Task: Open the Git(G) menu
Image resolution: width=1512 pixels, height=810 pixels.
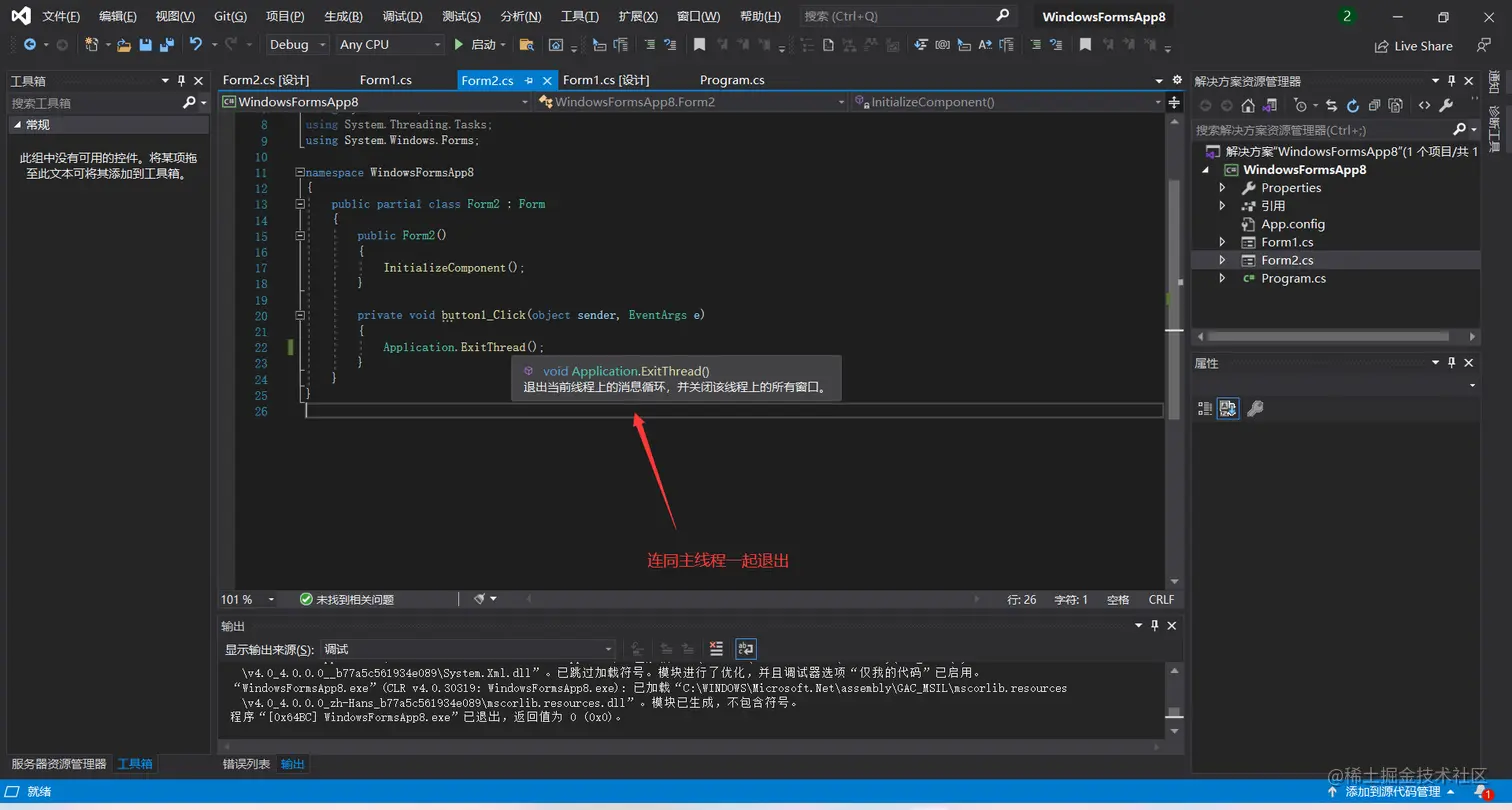Action: (x=231, y=16)
